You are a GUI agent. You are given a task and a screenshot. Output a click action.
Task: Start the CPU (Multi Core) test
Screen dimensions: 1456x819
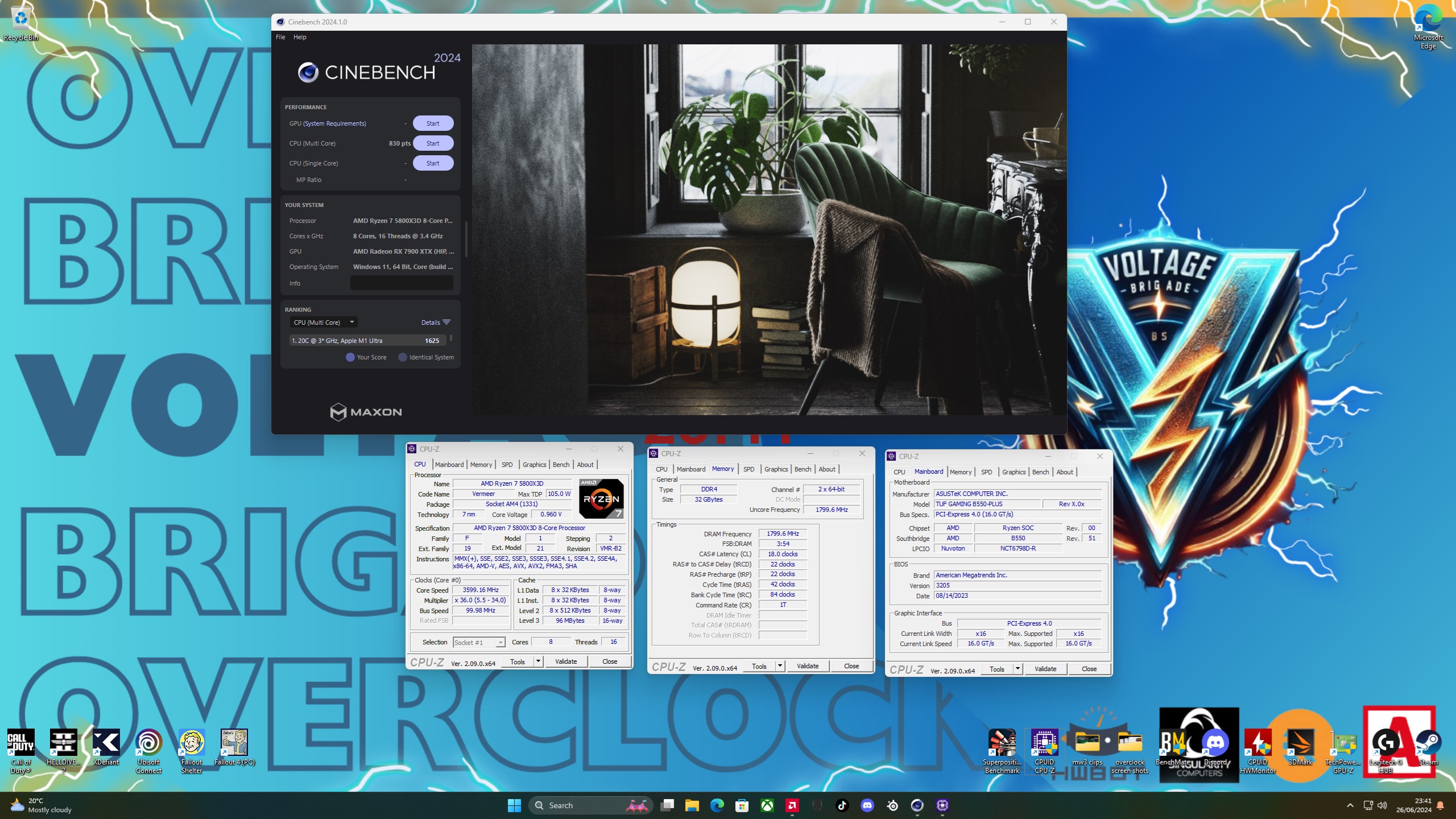click(433, 143)
